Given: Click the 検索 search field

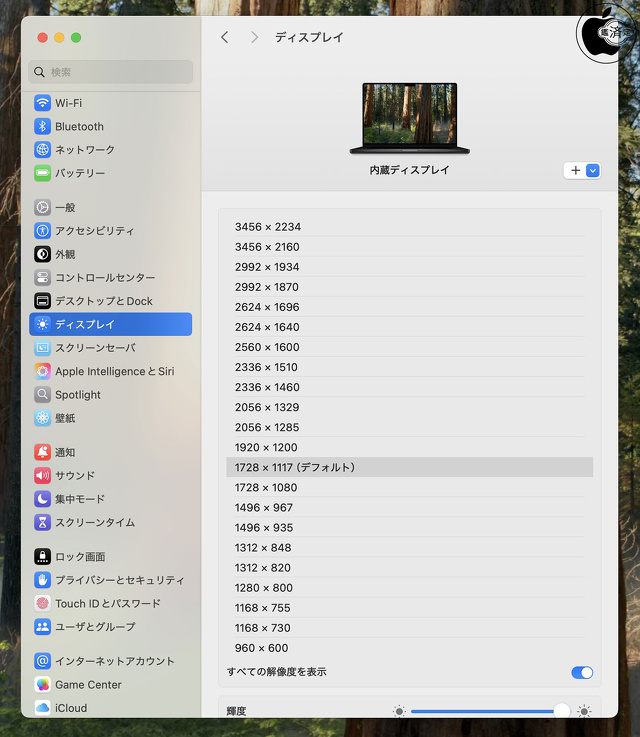Looking at the screenshot, I should coord(110,72).
